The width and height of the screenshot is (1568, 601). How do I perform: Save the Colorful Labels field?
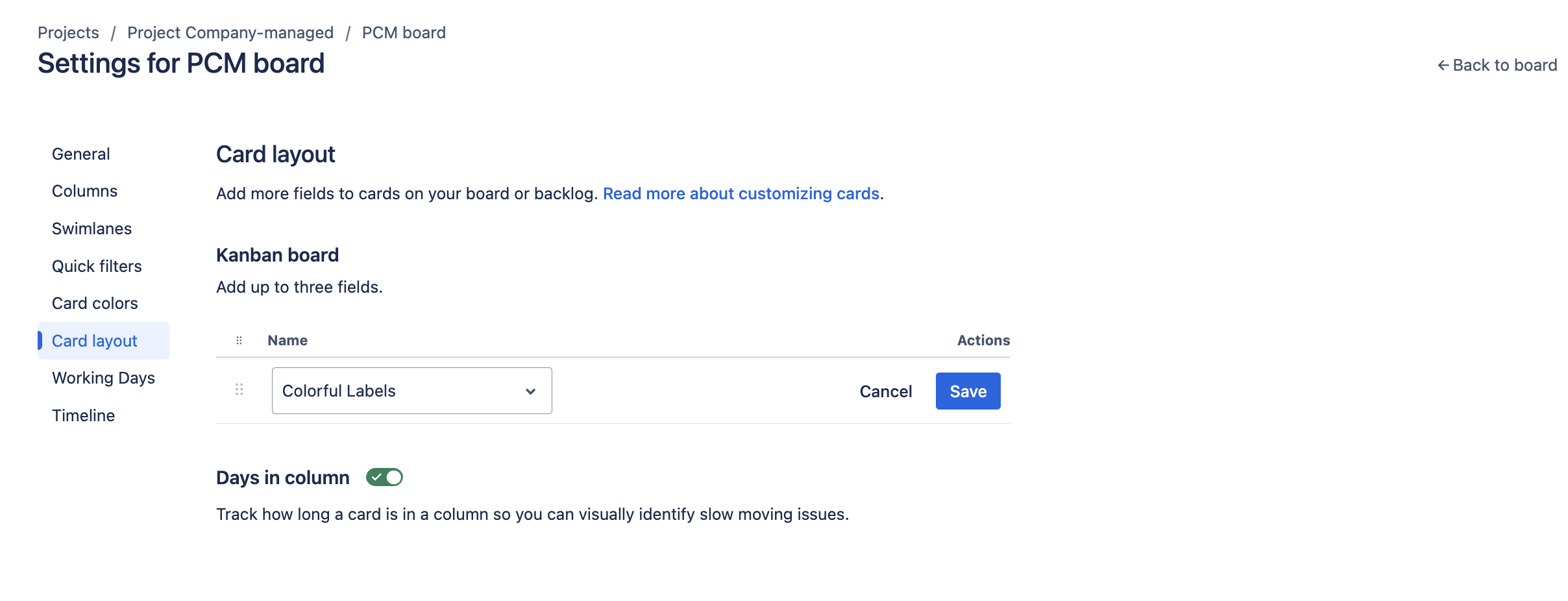pyautogui.click(x=968, y=391)
